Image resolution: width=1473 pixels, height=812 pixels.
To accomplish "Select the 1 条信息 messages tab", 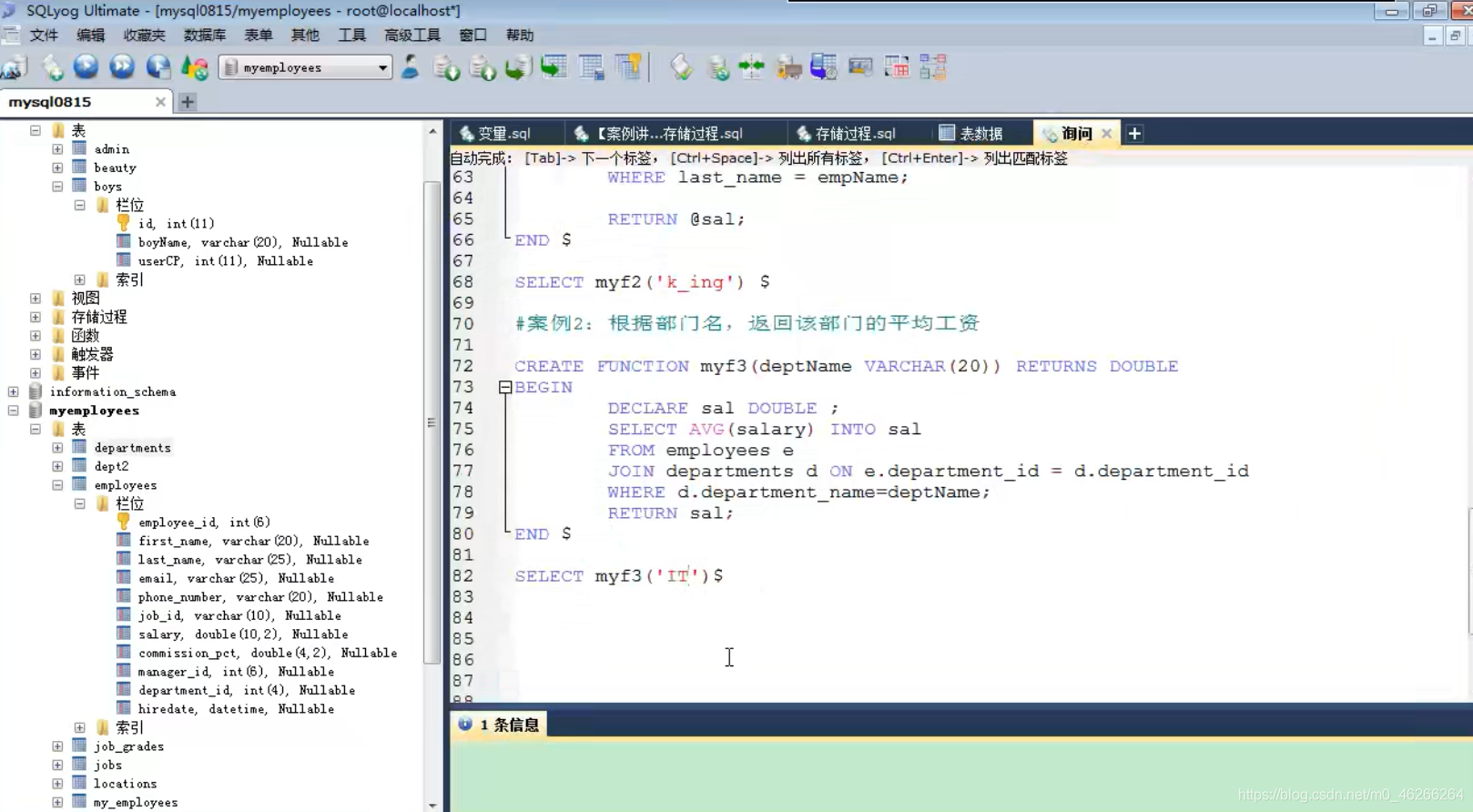I will tap(499, 725).
